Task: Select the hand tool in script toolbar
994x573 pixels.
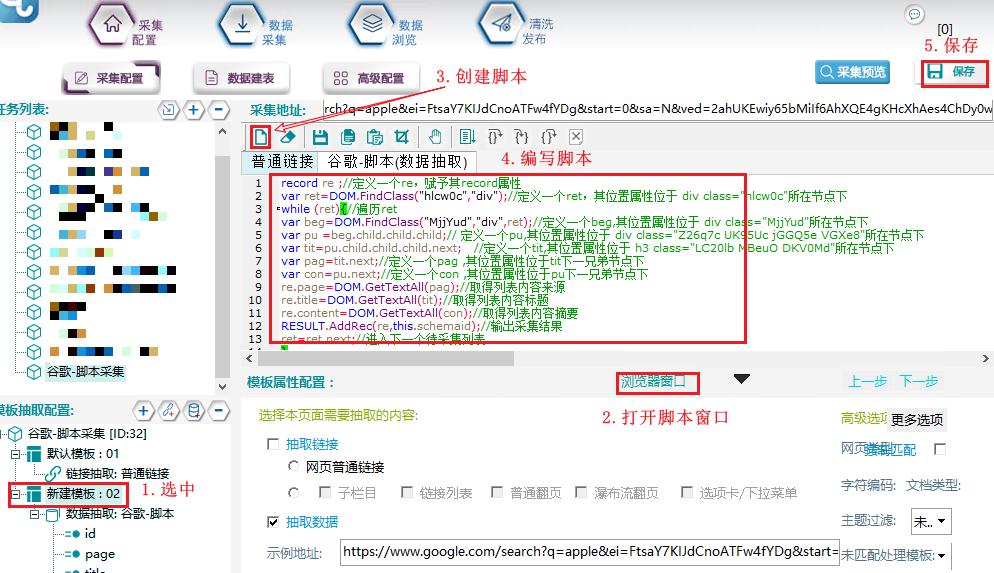Action: pos(435,137)
